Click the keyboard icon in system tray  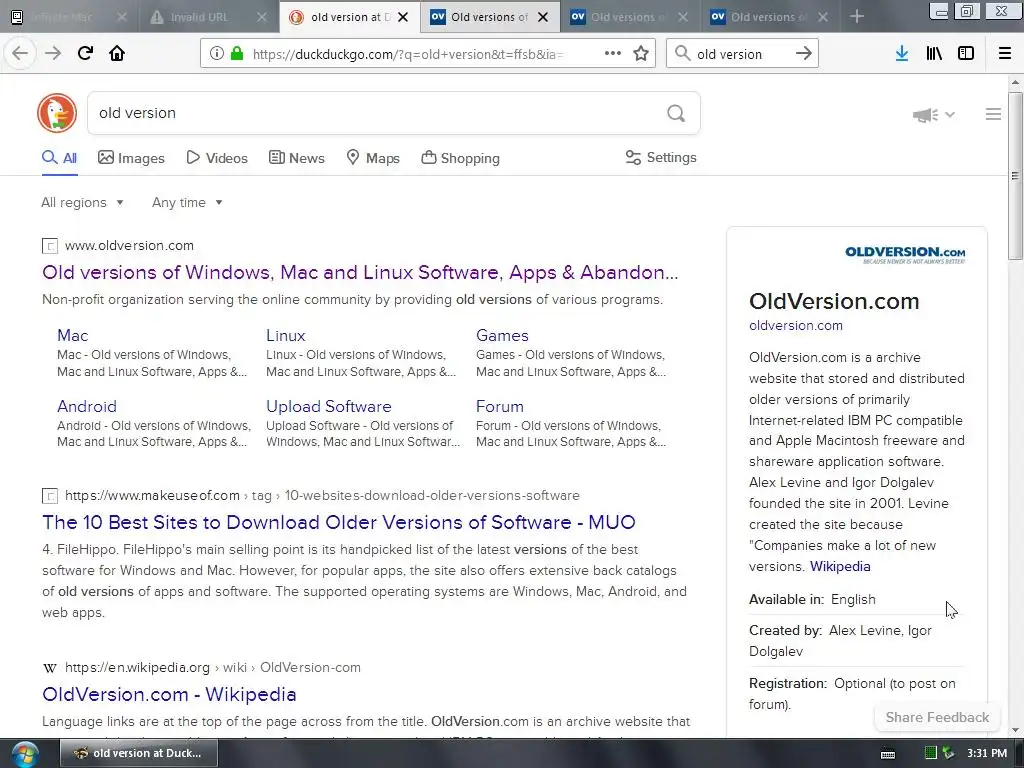tap(888, 754)
